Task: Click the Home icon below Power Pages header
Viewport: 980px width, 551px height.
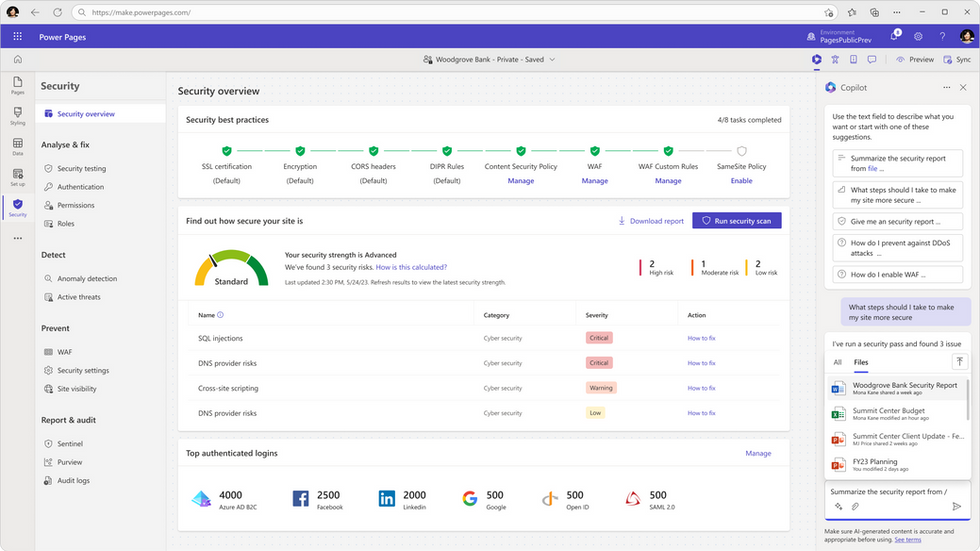Action: point(18,59)
